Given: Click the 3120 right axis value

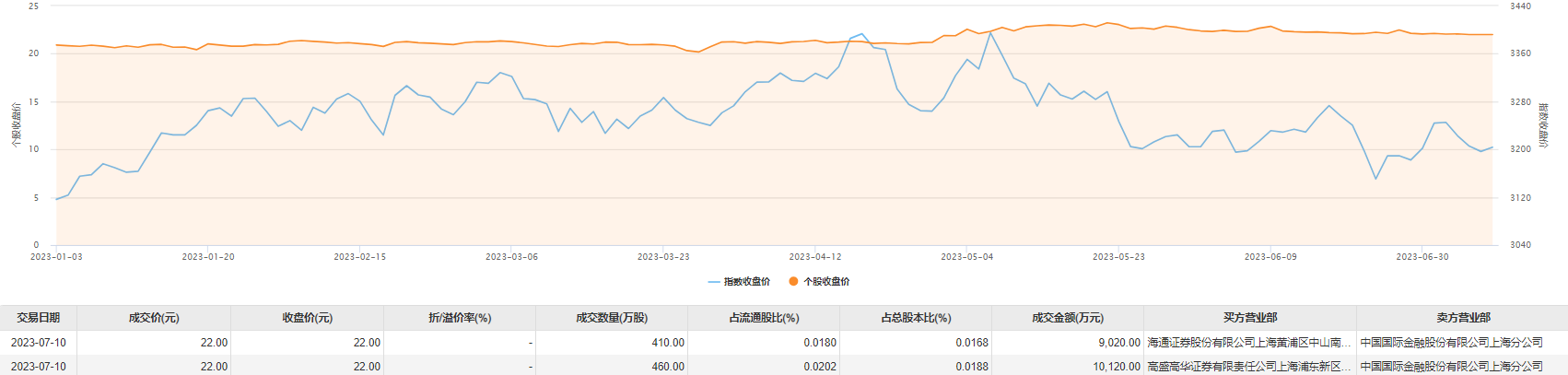Looking at the screenshot, I should pos(1520,198).
